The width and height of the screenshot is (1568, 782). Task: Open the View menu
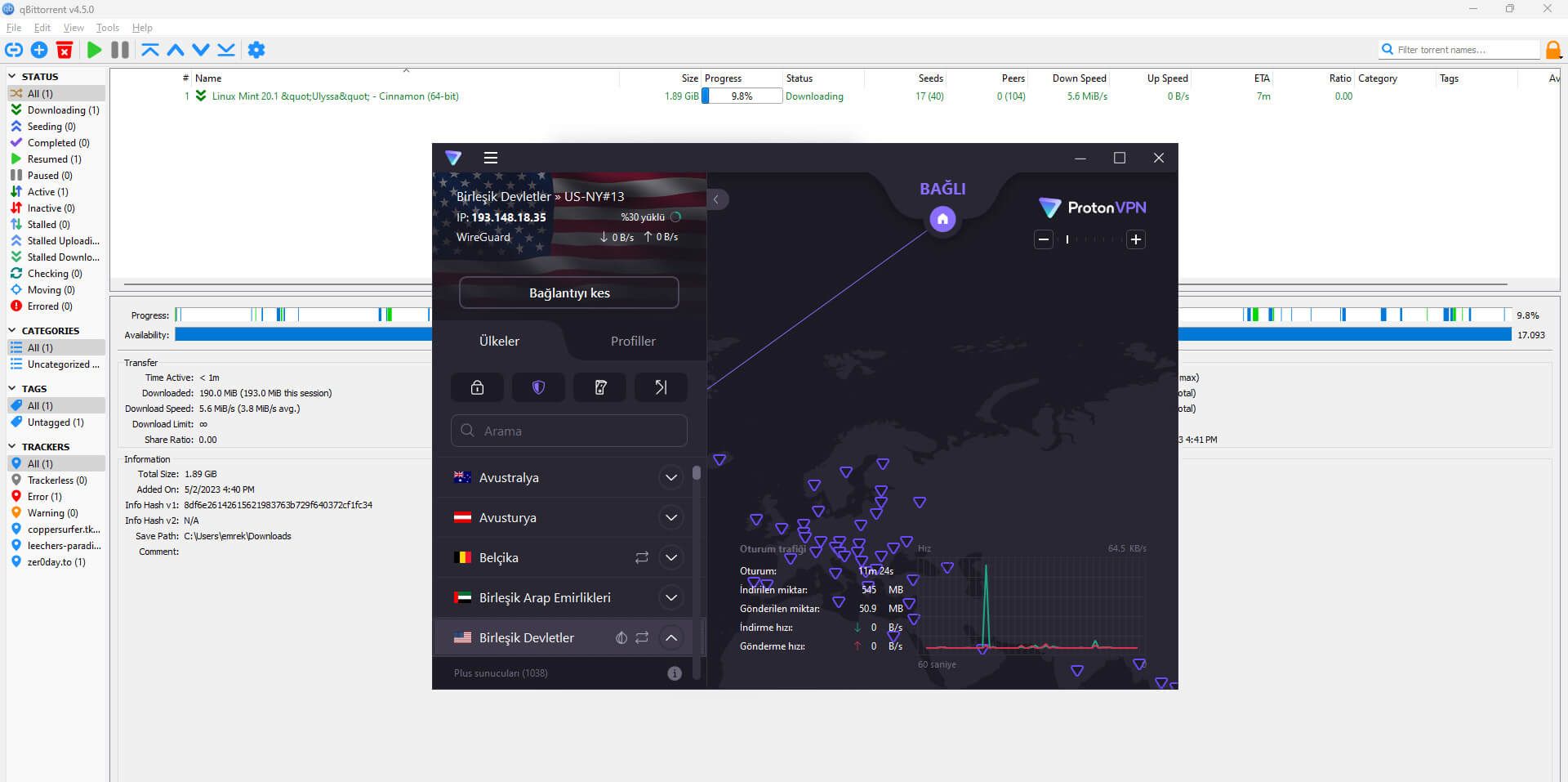[x=73, y=28]
